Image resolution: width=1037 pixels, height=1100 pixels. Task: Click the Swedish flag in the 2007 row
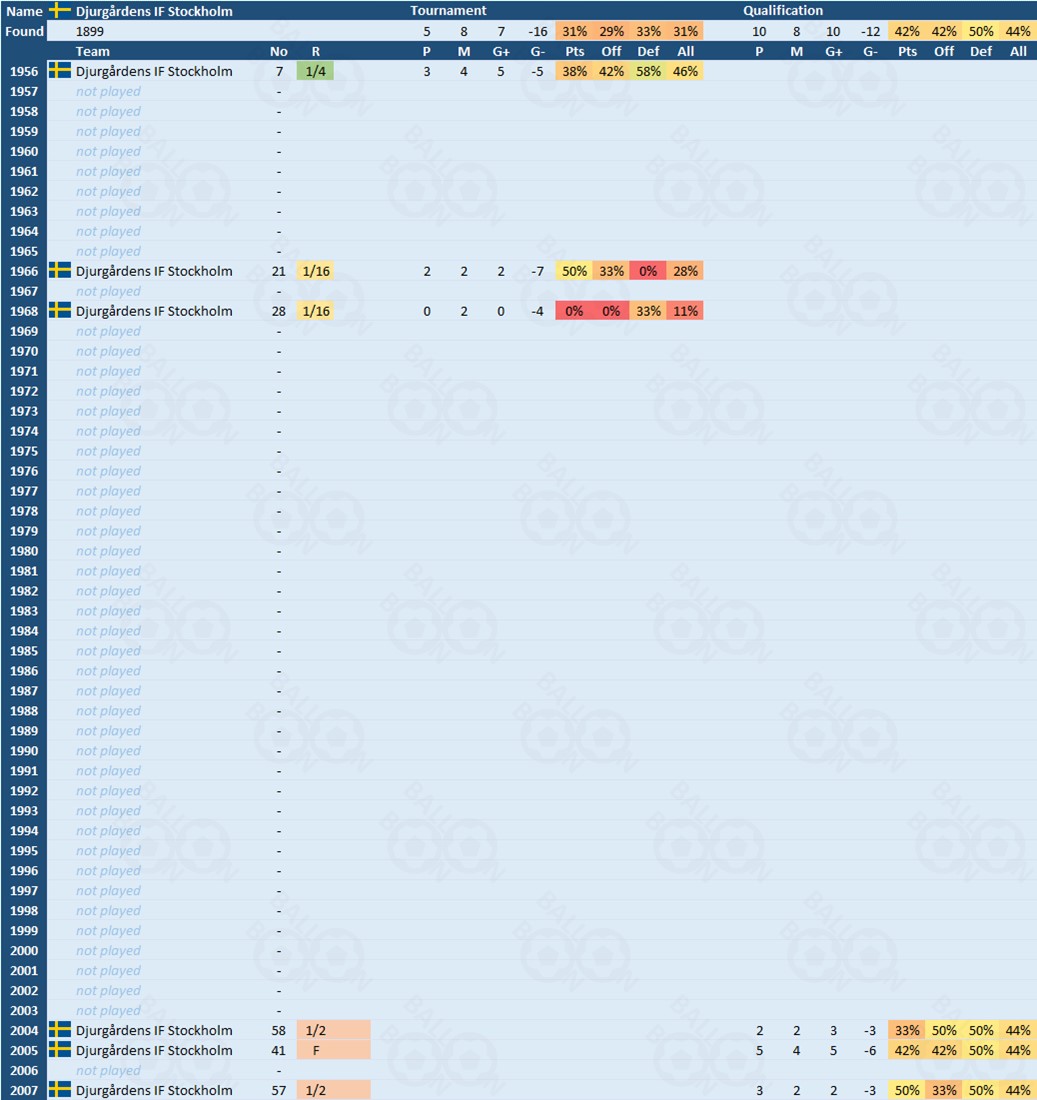(60, 1090)
